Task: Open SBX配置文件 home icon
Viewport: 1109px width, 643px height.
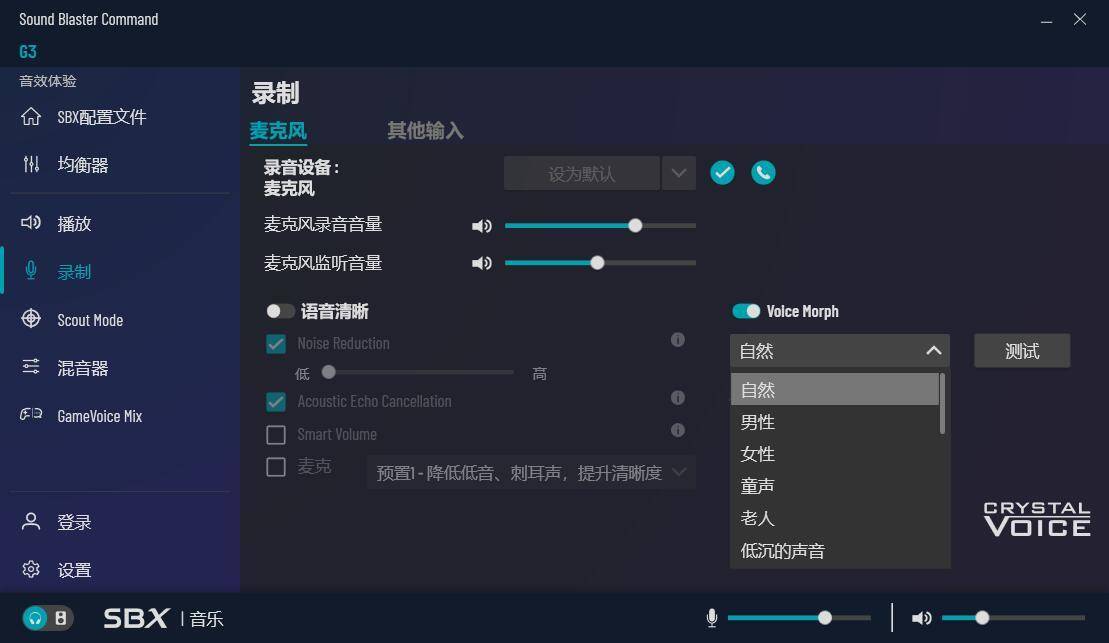Action: tap(31, 116)
